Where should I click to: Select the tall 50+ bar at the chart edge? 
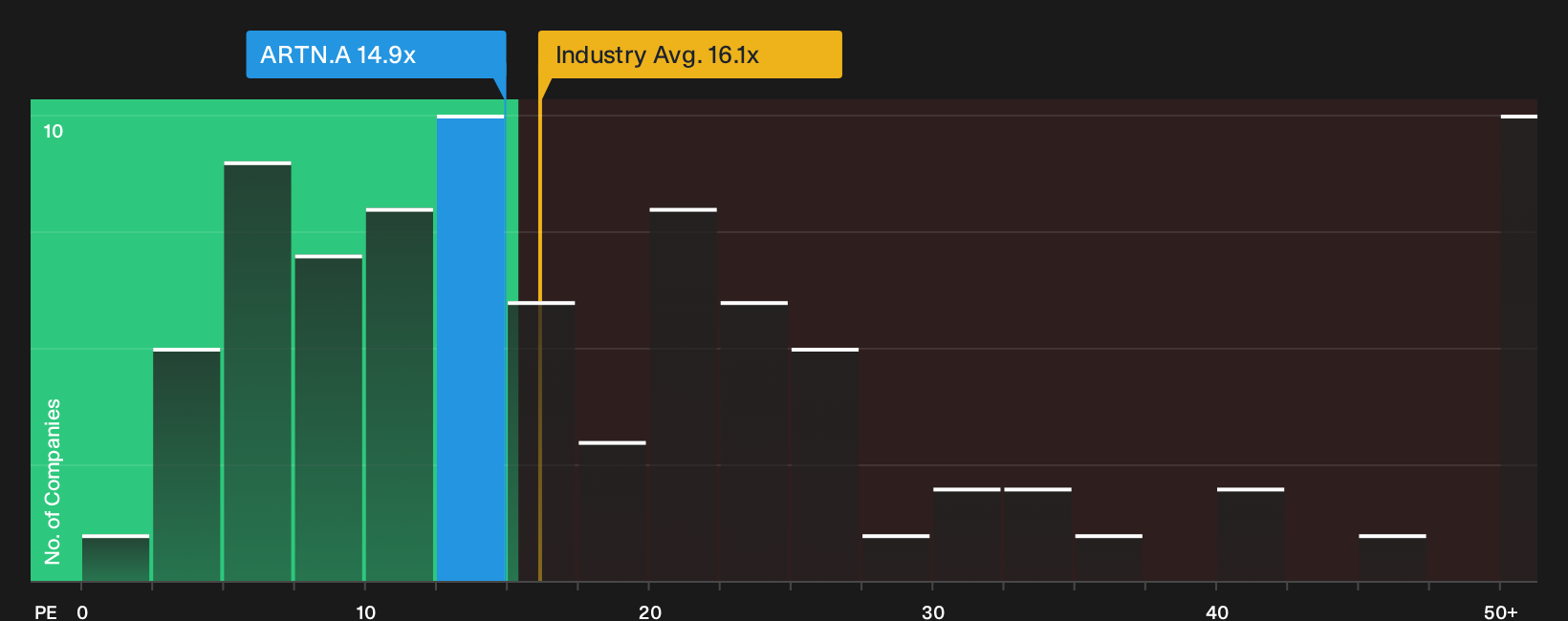coord(1519,349)
